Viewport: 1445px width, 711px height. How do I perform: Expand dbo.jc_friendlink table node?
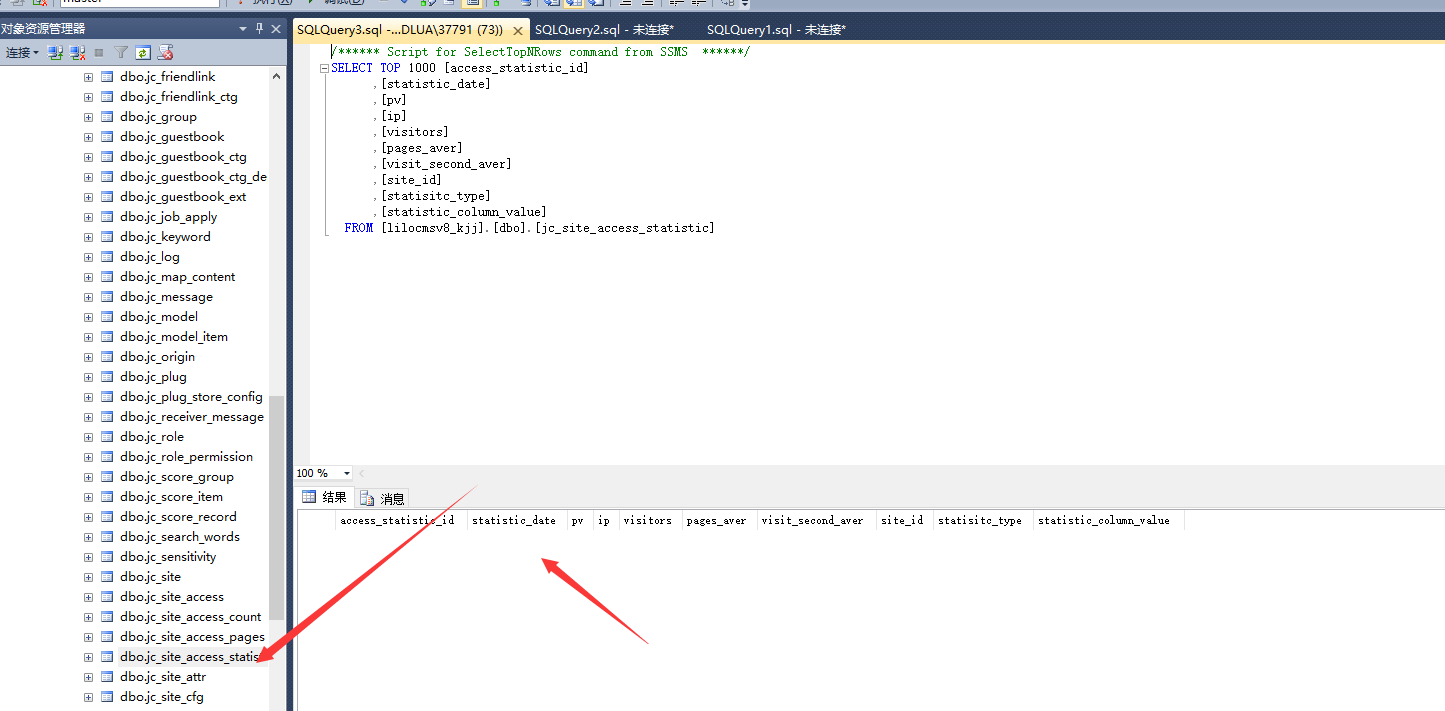coord(88,77)
